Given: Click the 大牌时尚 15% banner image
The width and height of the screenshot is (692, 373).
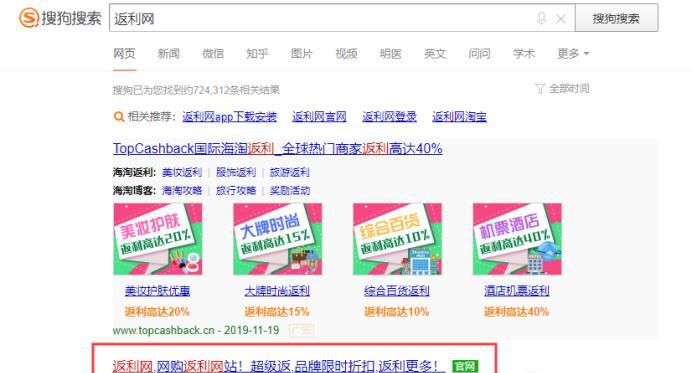Looking at the screenshot, I should tap(278, 239).
